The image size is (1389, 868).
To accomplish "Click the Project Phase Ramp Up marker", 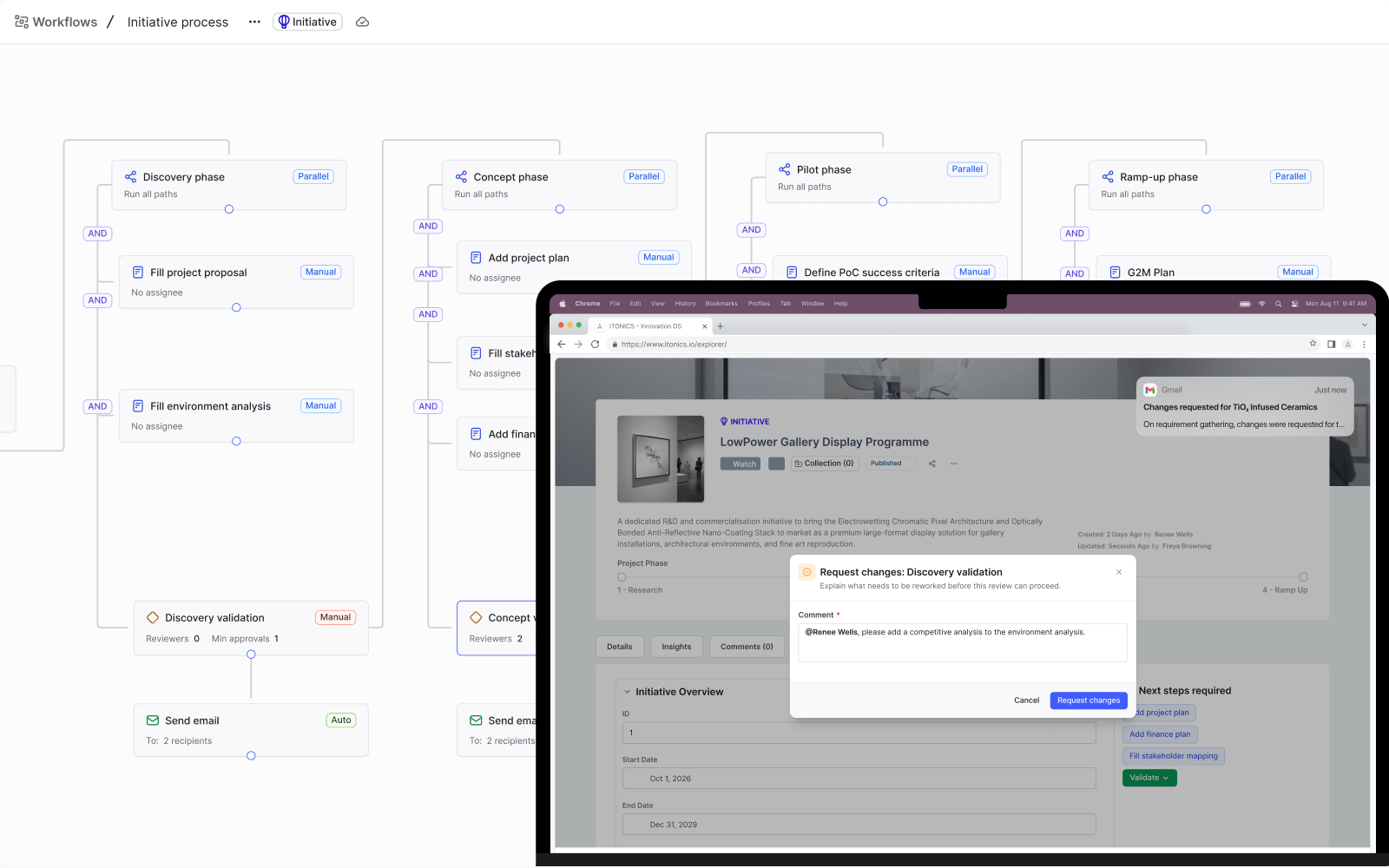I will [x=1303, y=577].
